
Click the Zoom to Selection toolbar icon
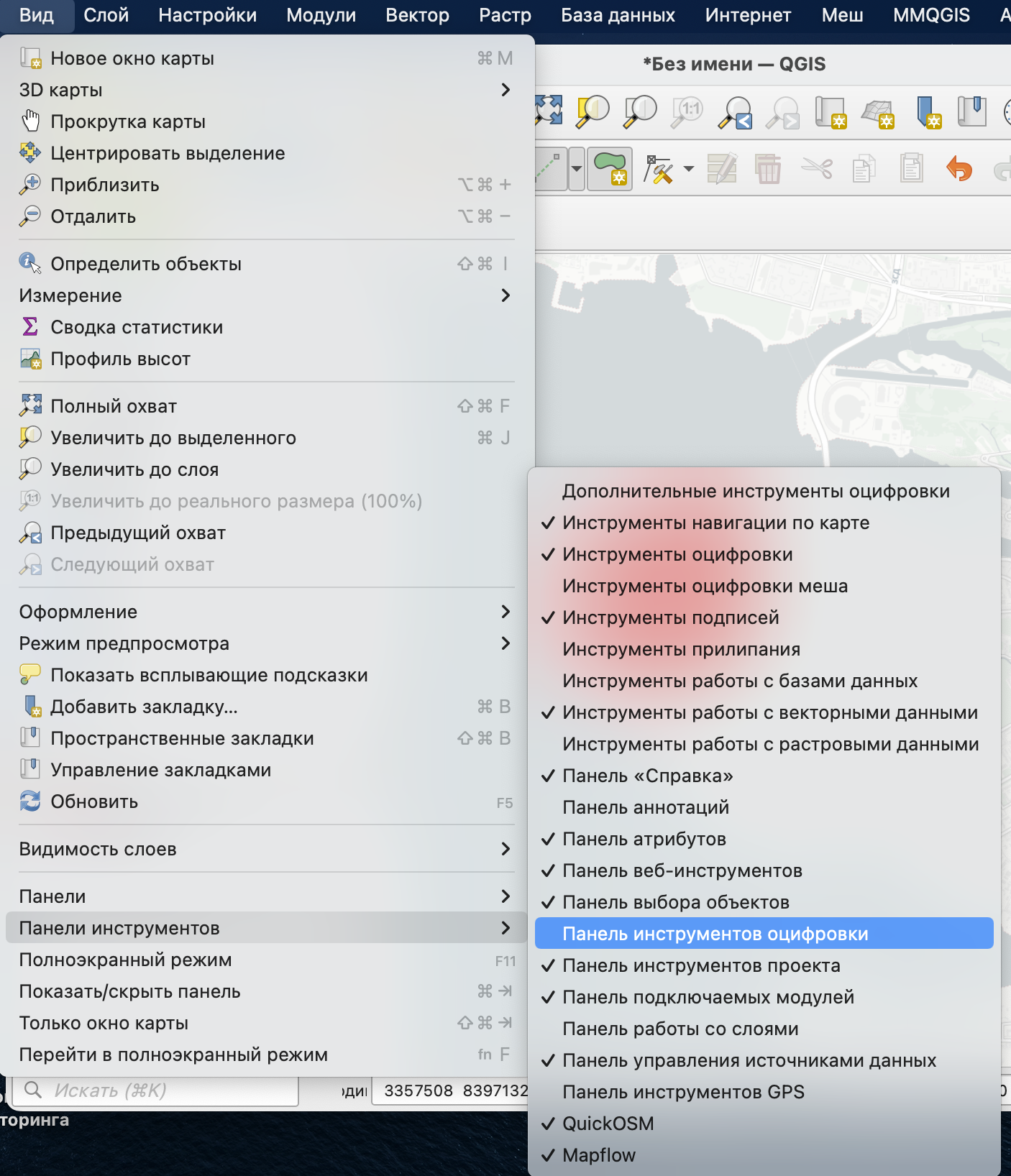(593, 111)
